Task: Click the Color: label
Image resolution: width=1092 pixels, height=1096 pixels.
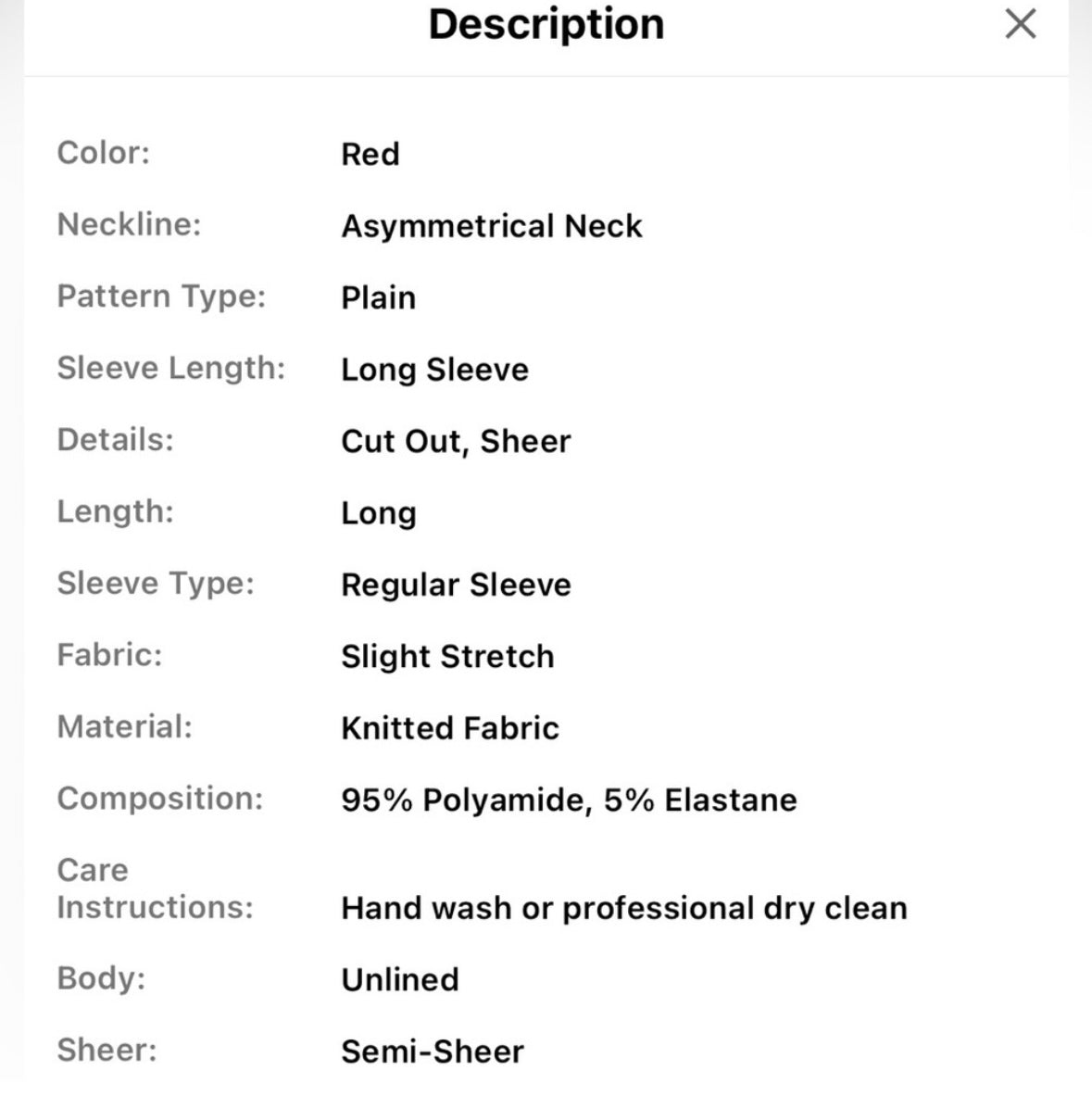Action: (104, 153)
